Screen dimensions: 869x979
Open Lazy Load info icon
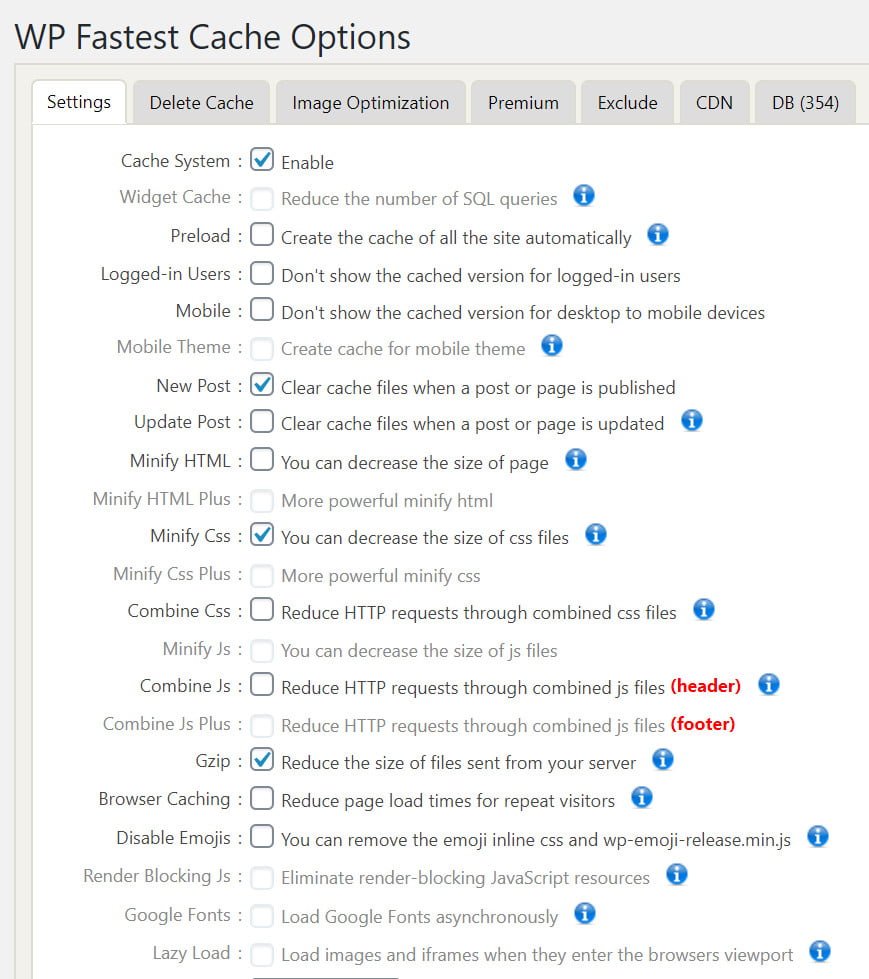click(820, 952)
